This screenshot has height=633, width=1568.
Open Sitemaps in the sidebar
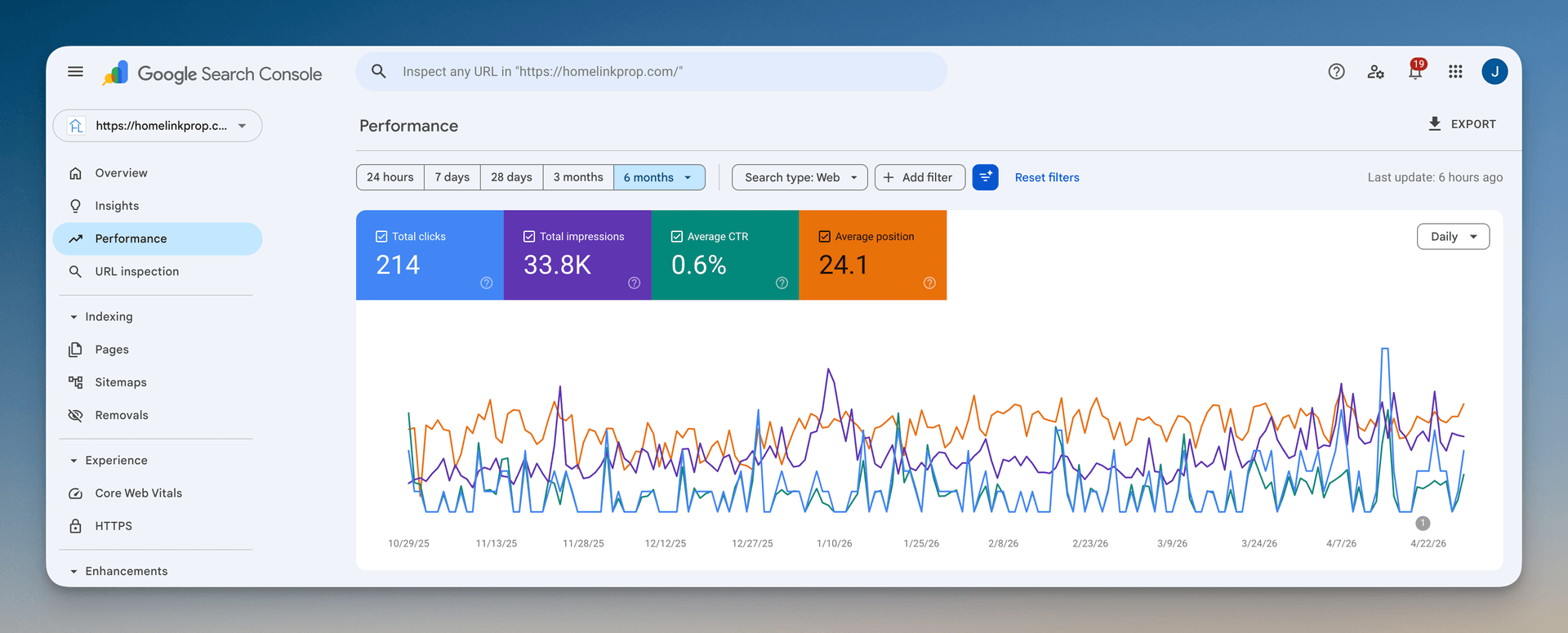coord(158,382)
